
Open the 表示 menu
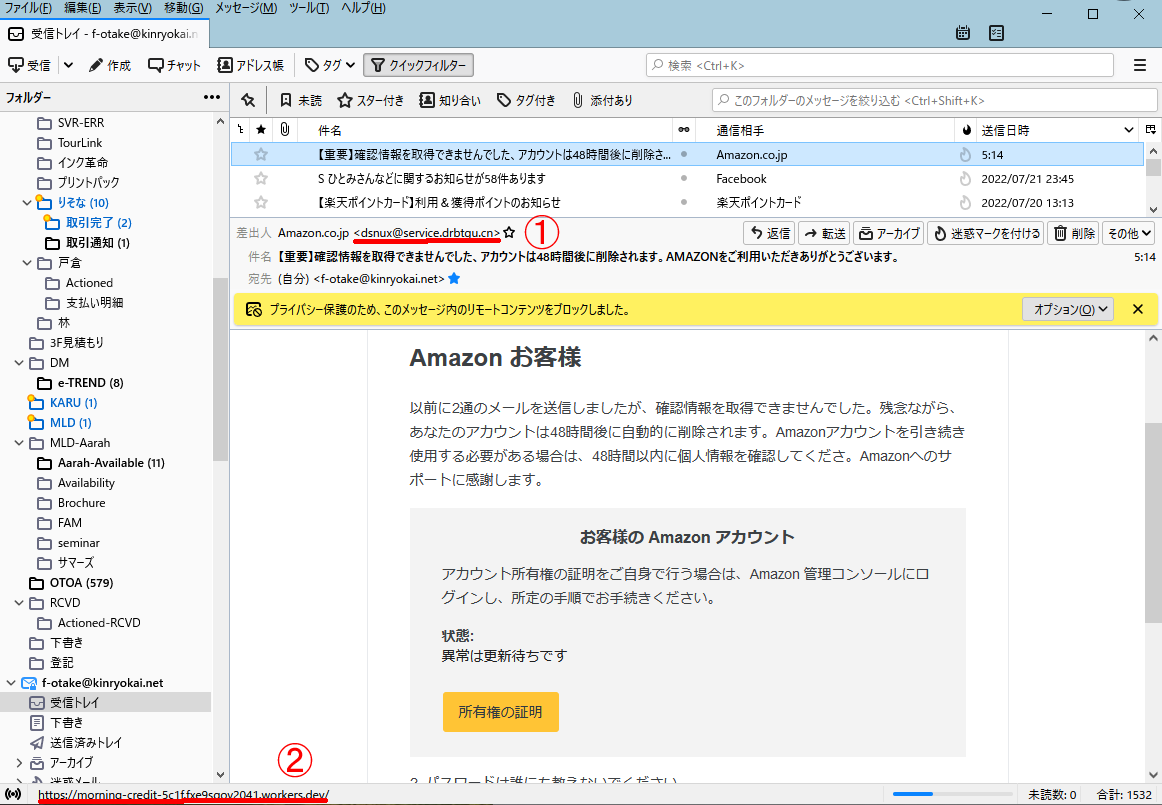[x=133, y=7]
